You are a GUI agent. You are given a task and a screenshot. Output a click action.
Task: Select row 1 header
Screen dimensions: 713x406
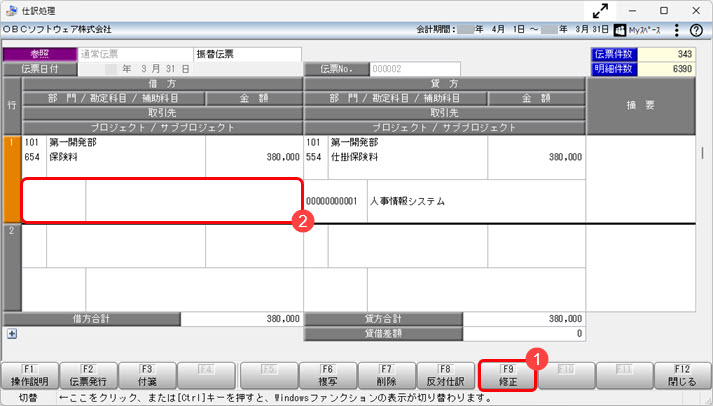(12, 179)
